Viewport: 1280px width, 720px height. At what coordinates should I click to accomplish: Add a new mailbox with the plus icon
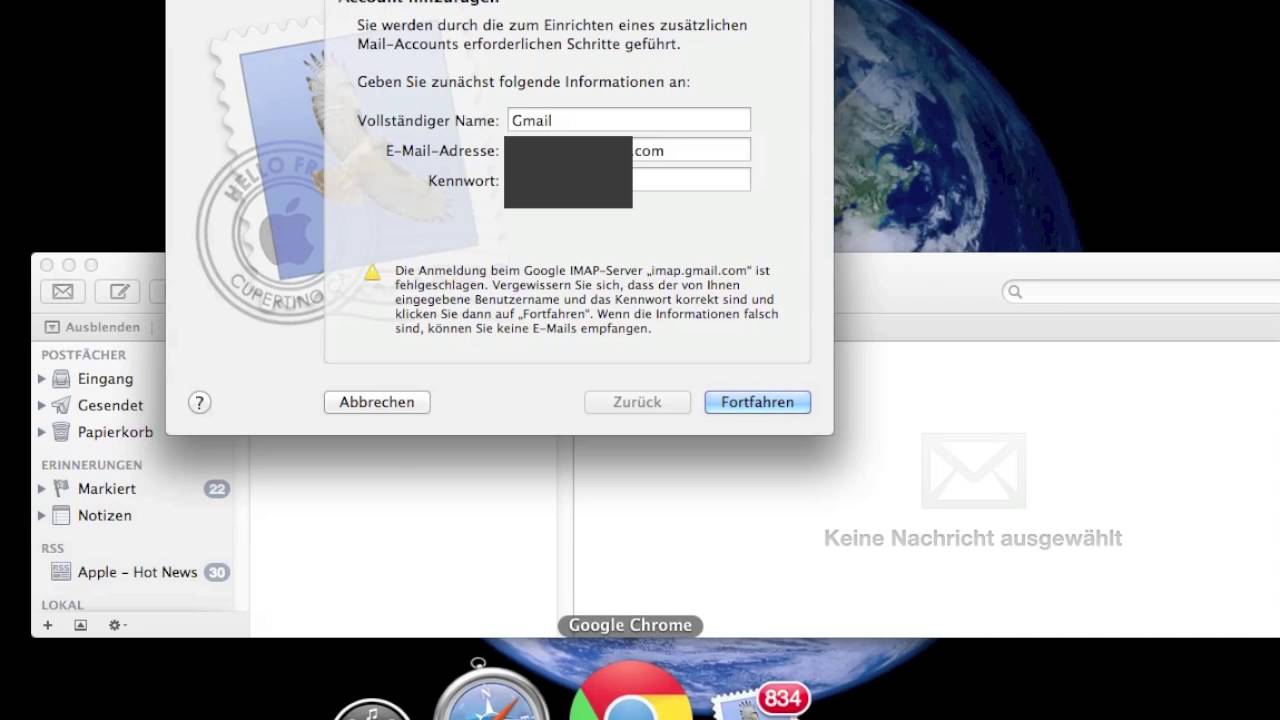(x=47, y=625)
